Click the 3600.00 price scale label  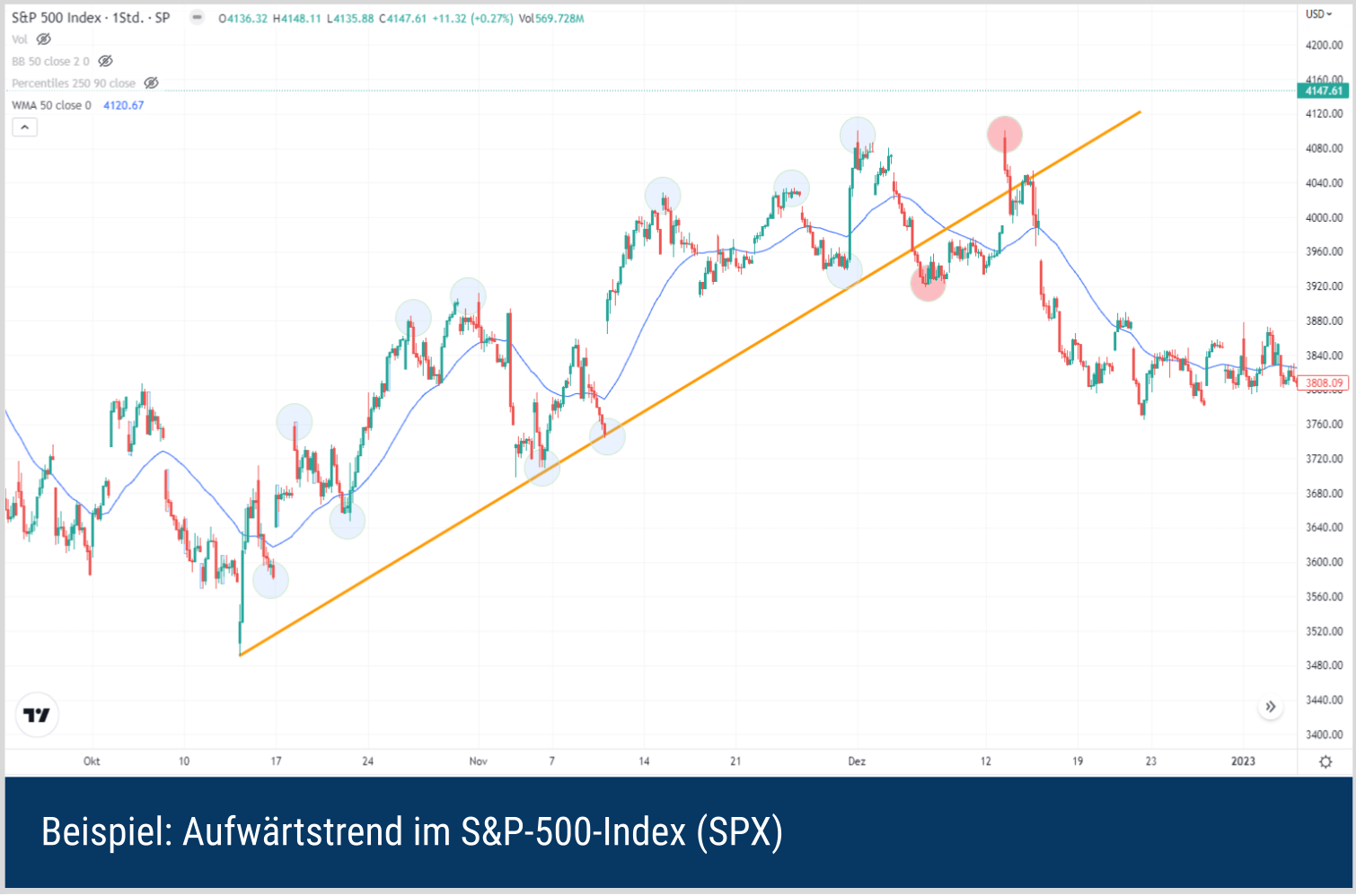click(x=1324, y=562)
